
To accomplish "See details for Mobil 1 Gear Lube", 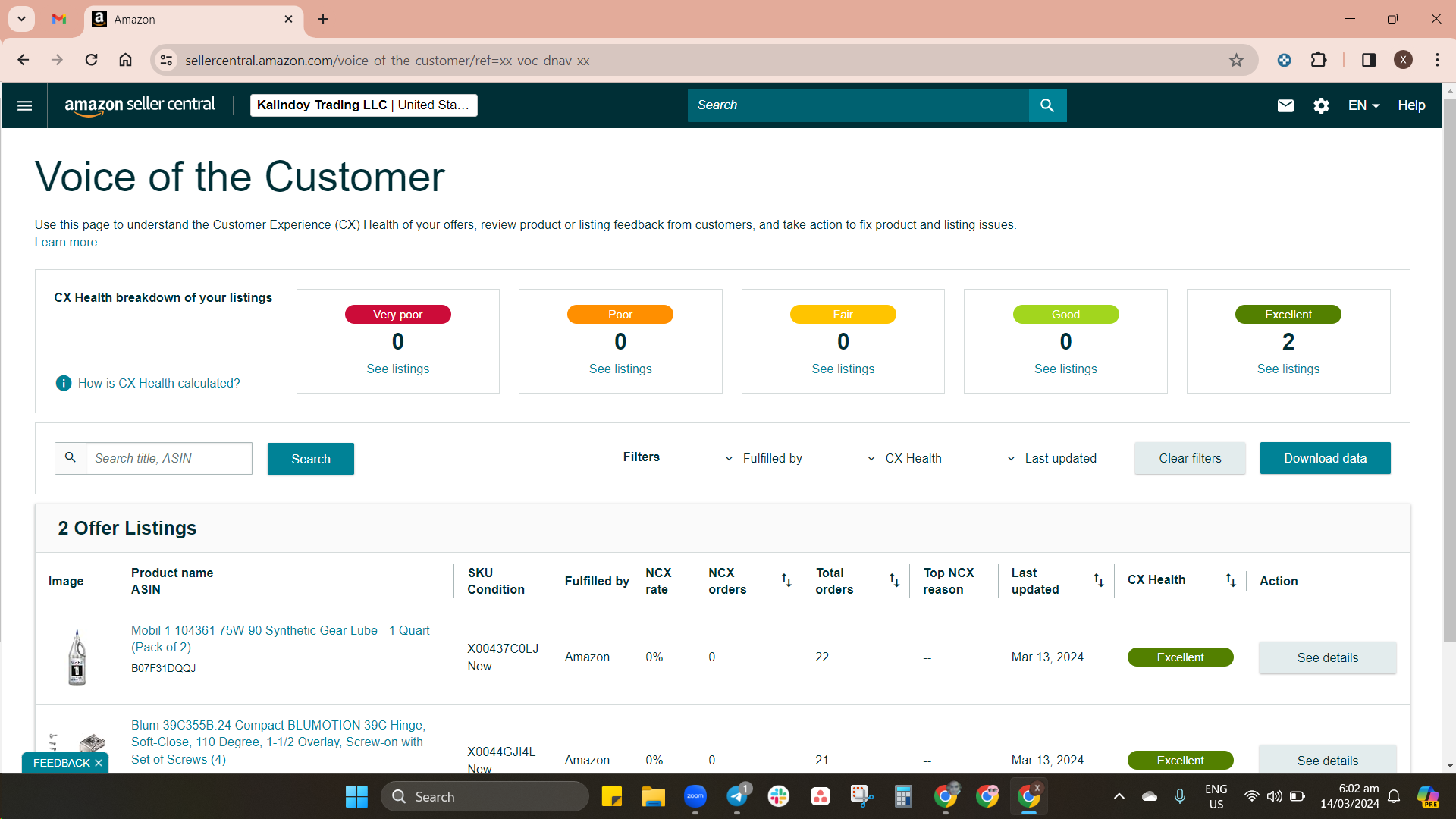I will pos(1327,657).
